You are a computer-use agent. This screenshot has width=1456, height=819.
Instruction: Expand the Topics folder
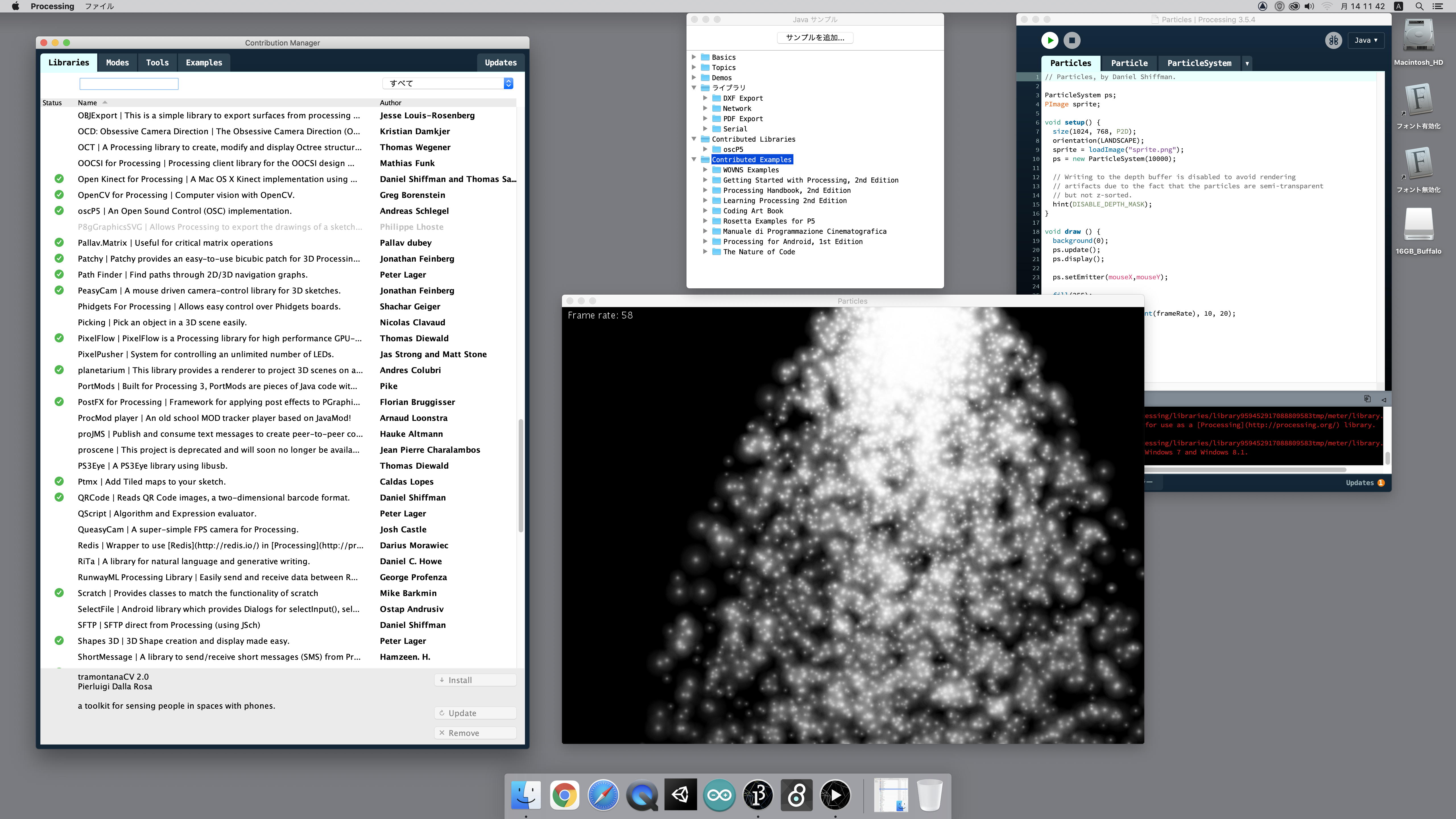(x=694, y=67)
